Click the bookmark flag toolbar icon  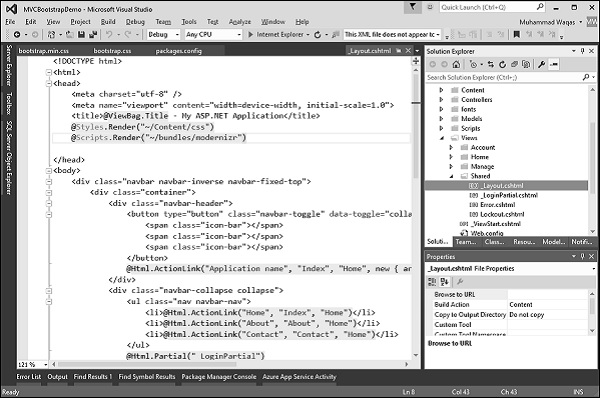(x=517, y=35)
